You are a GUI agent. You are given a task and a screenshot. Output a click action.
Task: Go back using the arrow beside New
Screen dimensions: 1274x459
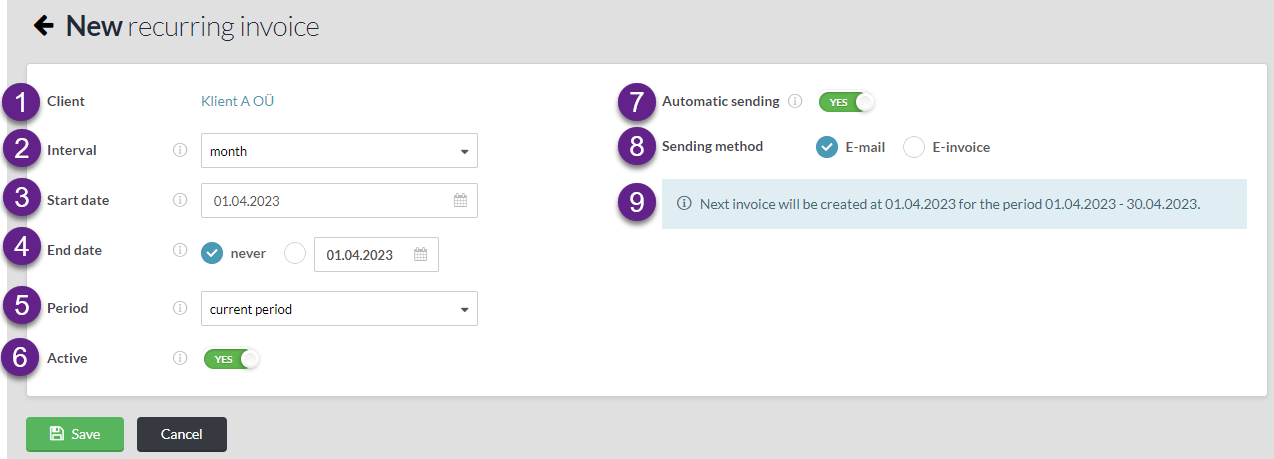(x=43, y=25)
